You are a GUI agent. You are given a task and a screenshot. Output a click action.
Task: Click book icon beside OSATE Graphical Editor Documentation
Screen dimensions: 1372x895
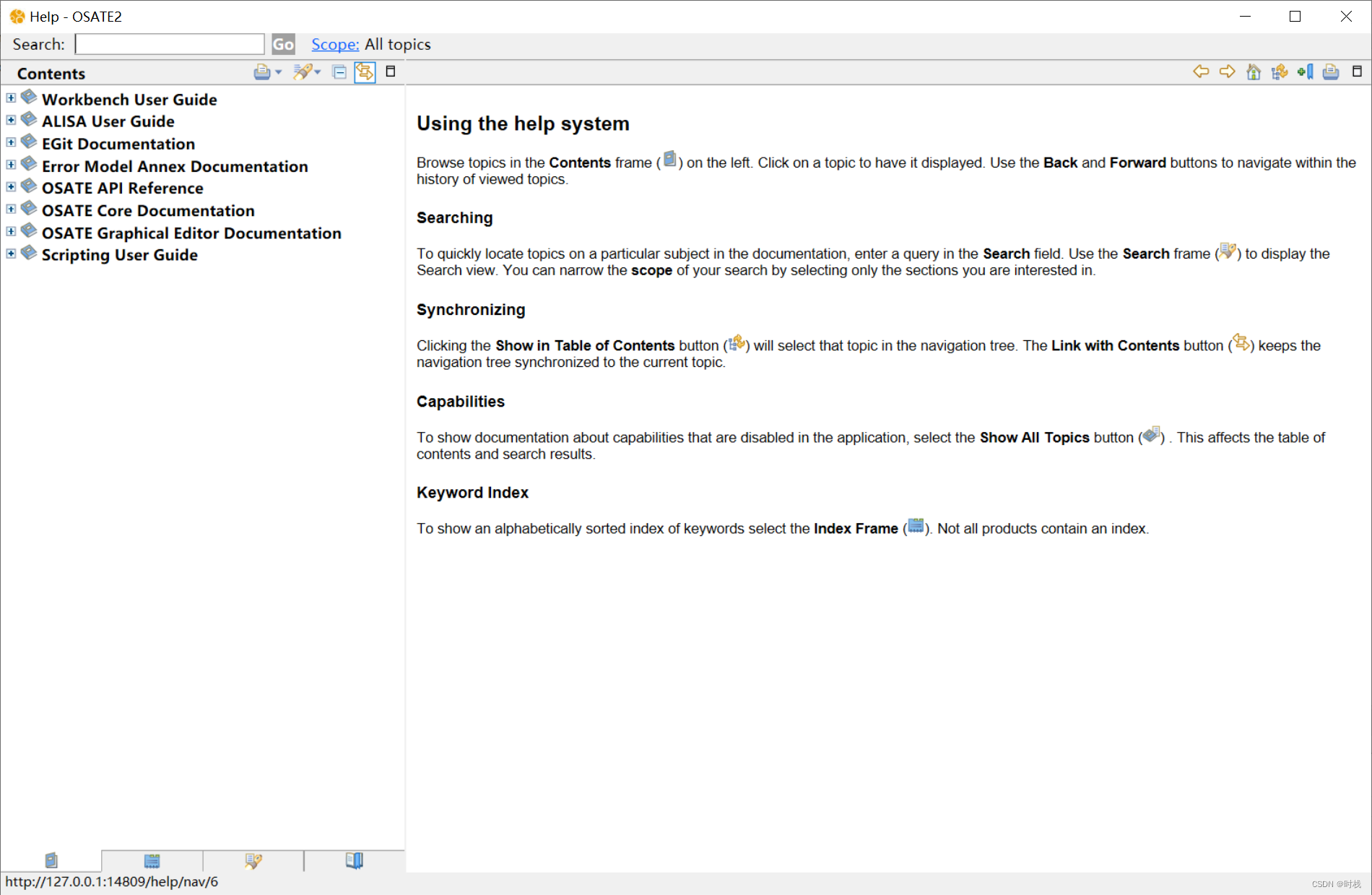click(29, 230)
